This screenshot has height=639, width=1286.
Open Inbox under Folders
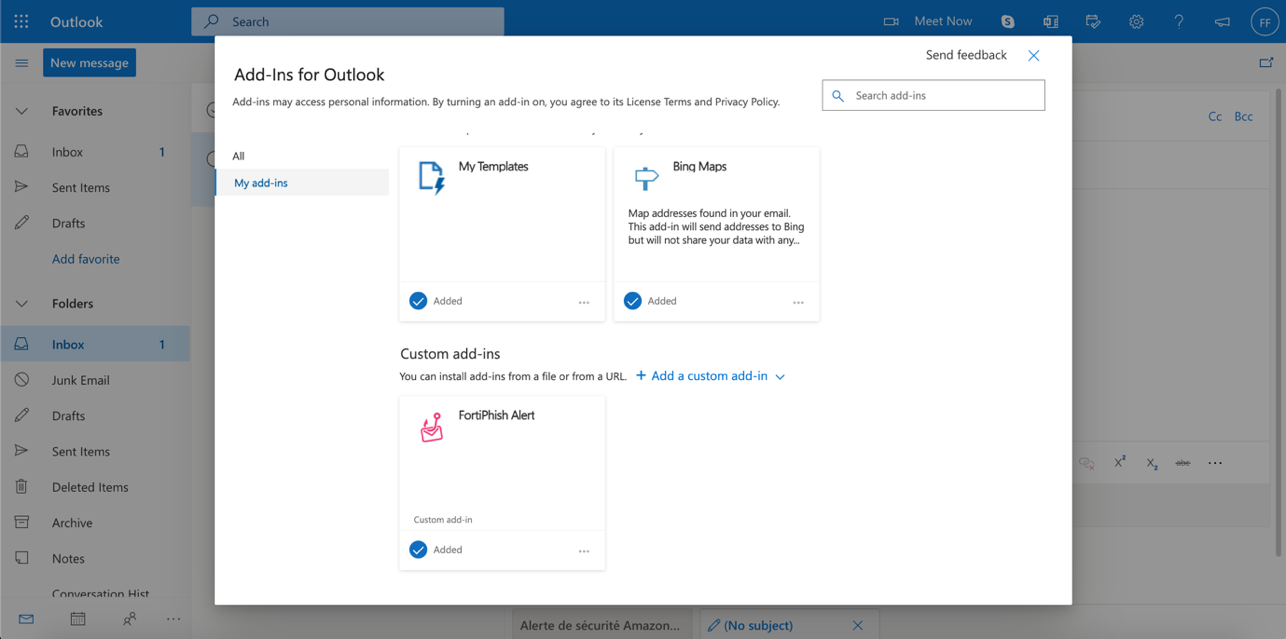pyautogui.click(x=95, y=344)
